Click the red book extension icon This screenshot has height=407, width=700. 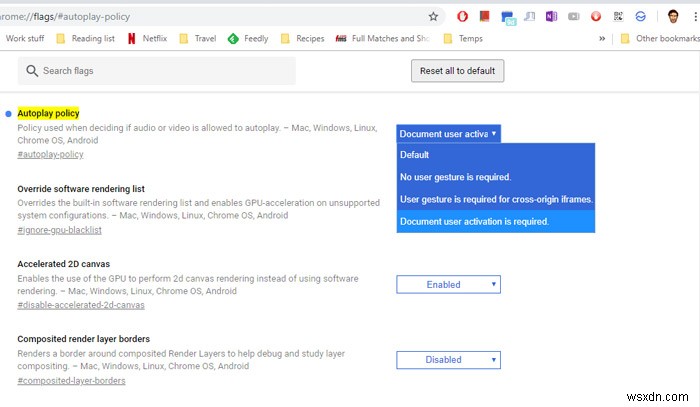(484, 17)
